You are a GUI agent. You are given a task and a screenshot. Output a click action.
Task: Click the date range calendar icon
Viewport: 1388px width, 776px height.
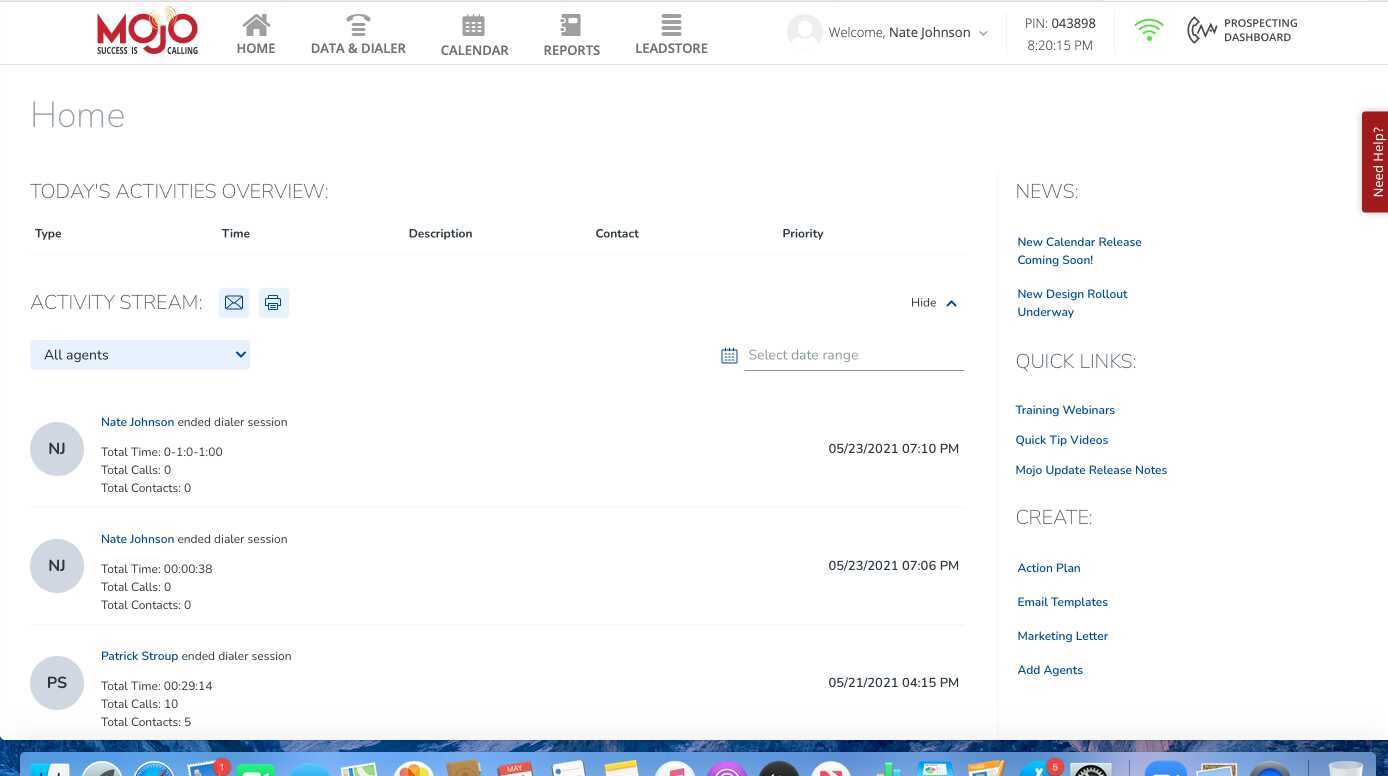click(x=729, y=355)
